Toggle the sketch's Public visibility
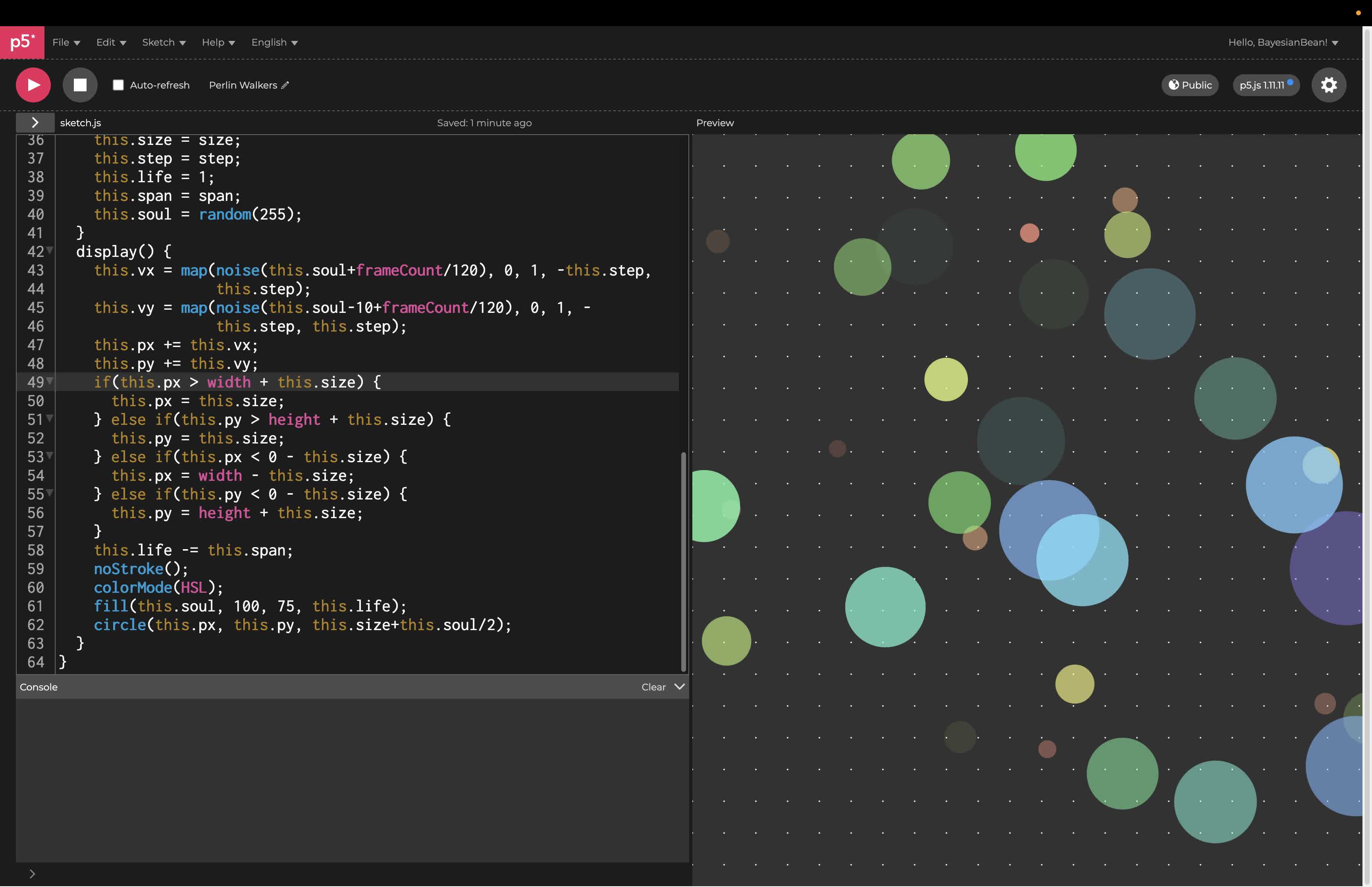Screen dimensions: 1372x887 [x=1189, y=85]
